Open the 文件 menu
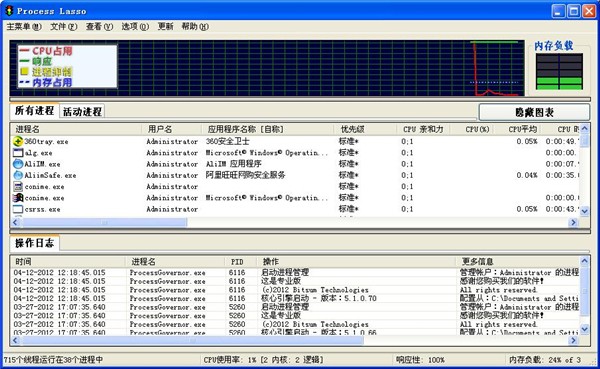Viewport: 600px width, 369px height. (64, 26)
